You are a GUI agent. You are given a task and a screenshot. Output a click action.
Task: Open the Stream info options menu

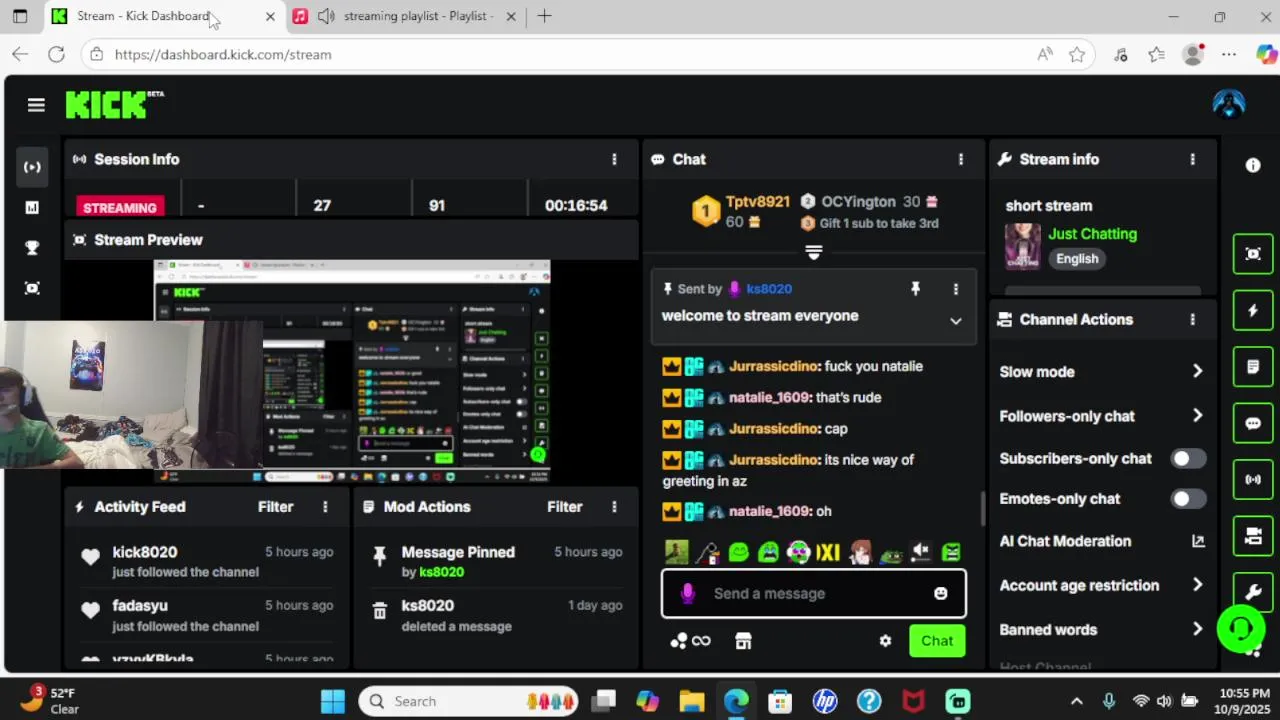tap(1192, 159)
